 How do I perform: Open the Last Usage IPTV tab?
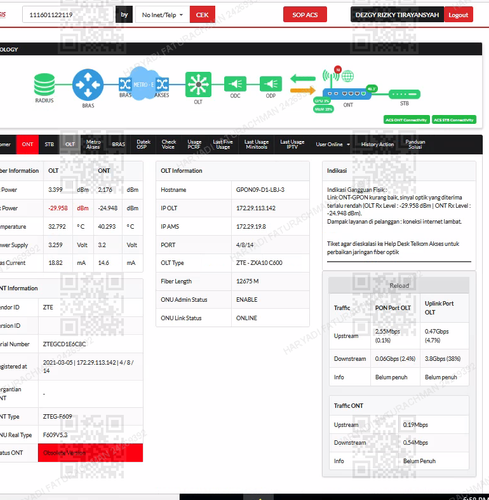(292, 144)
